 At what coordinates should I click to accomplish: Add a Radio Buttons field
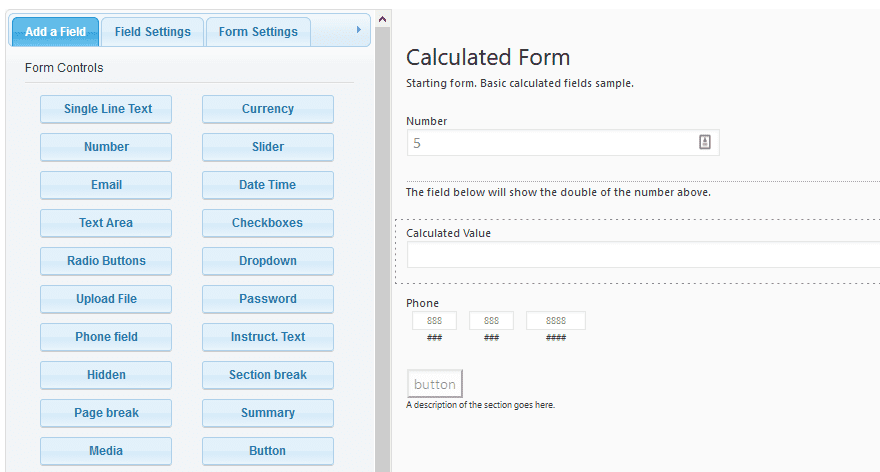[x=106, y=261]
